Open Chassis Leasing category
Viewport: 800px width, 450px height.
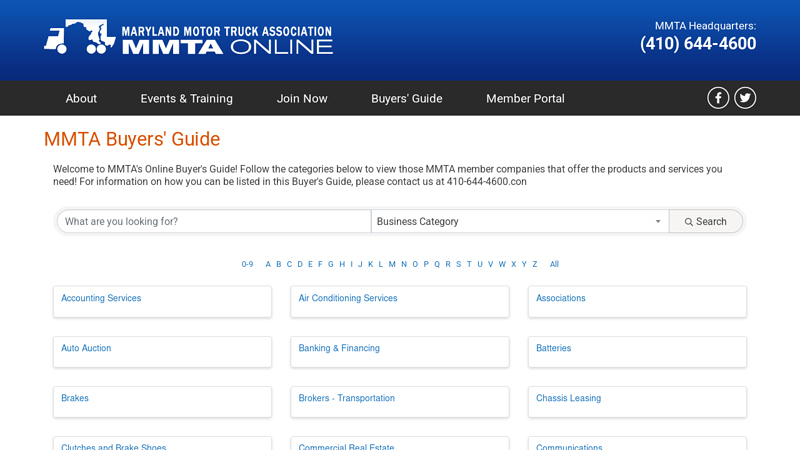(568, 398)
